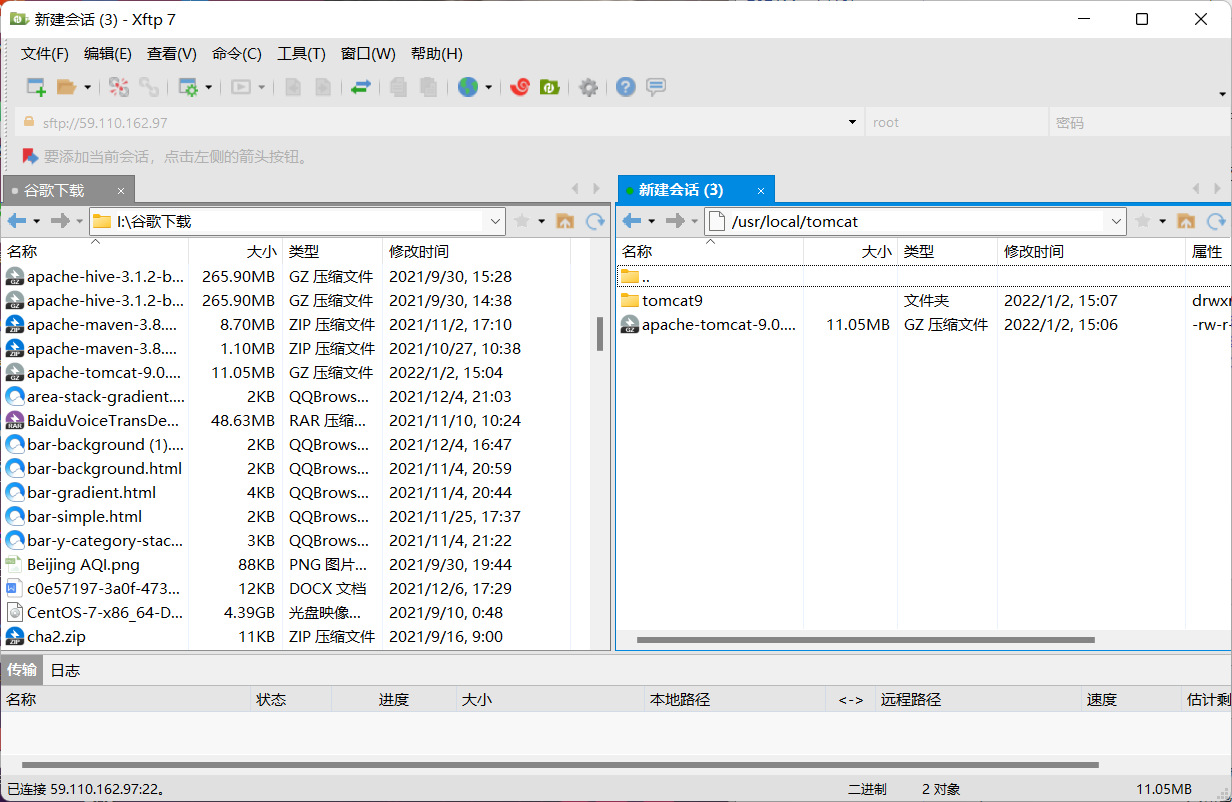
Task: Switch to the 日志 log tab
Action: point(65,670)
